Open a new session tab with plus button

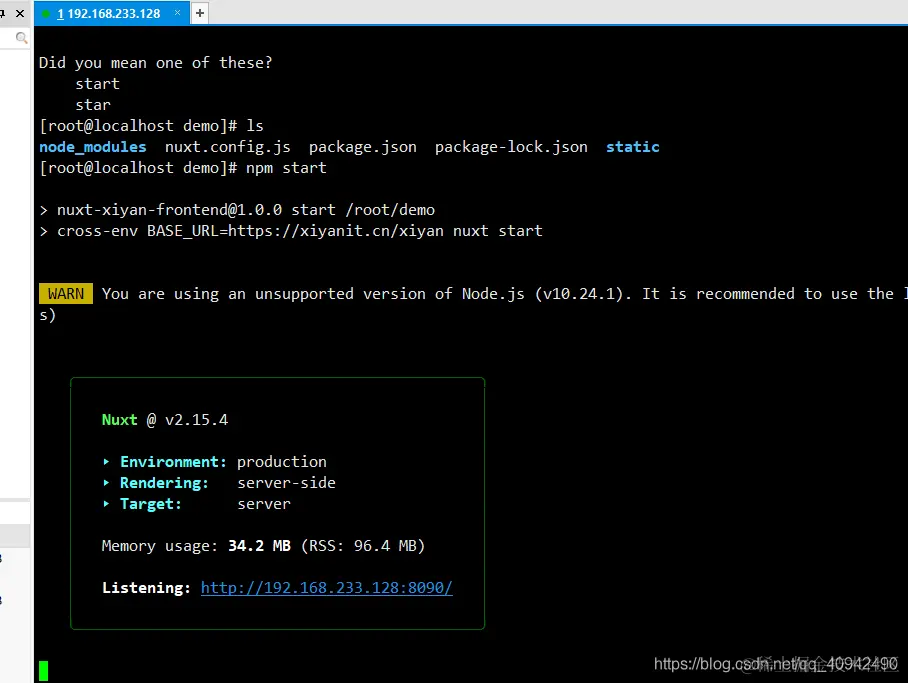[200, 13]
